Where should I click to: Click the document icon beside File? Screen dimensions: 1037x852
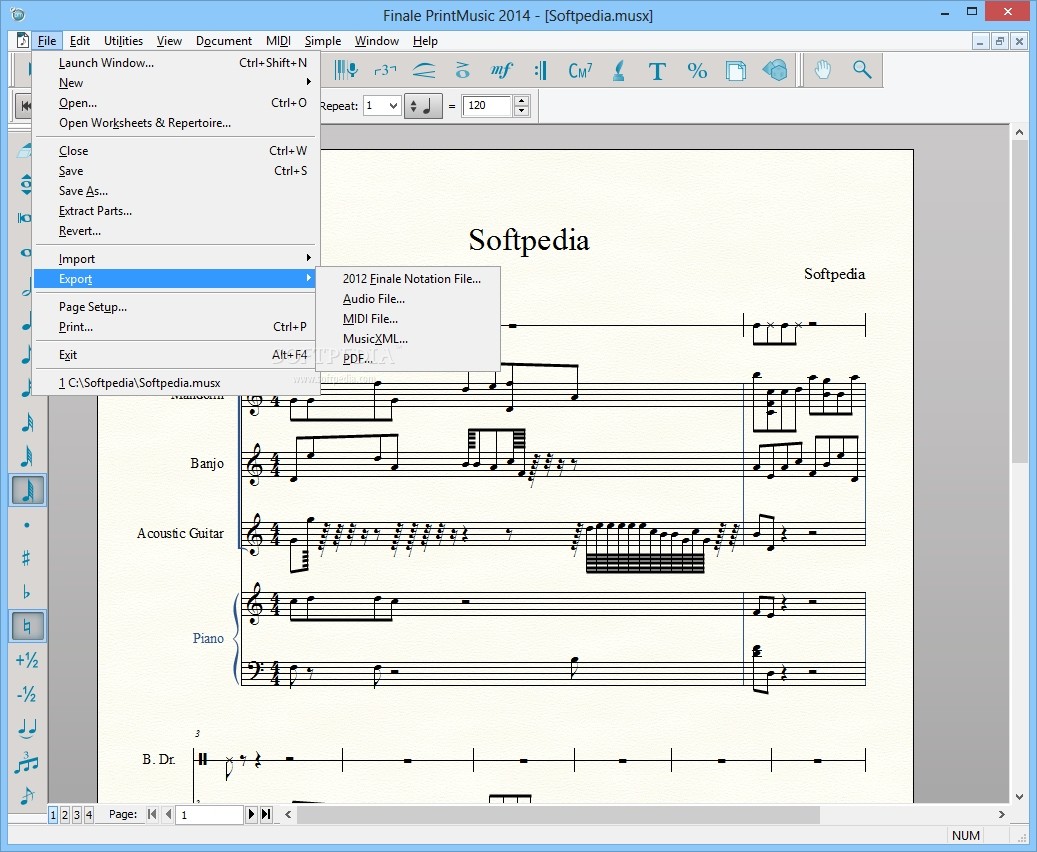point(22,40)
